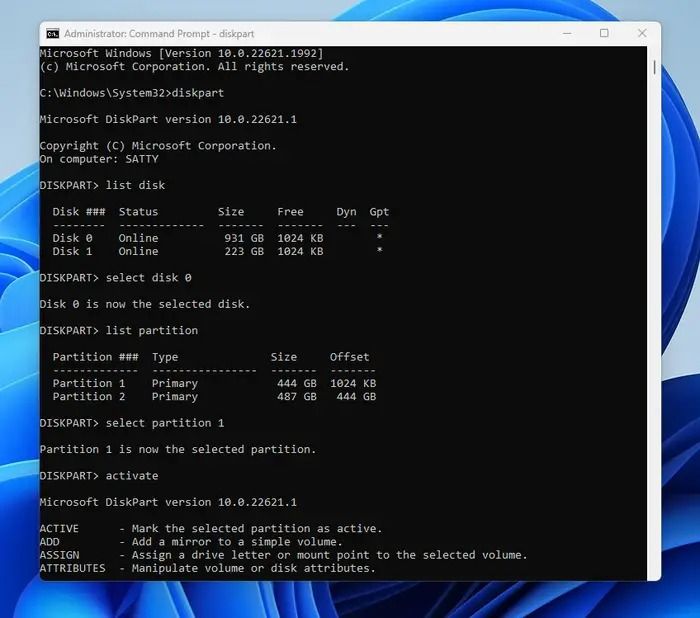Click the 'Partition ###' column header
Image resolution: width=700 pixels, height=618 pixels.
coord(96,357)
